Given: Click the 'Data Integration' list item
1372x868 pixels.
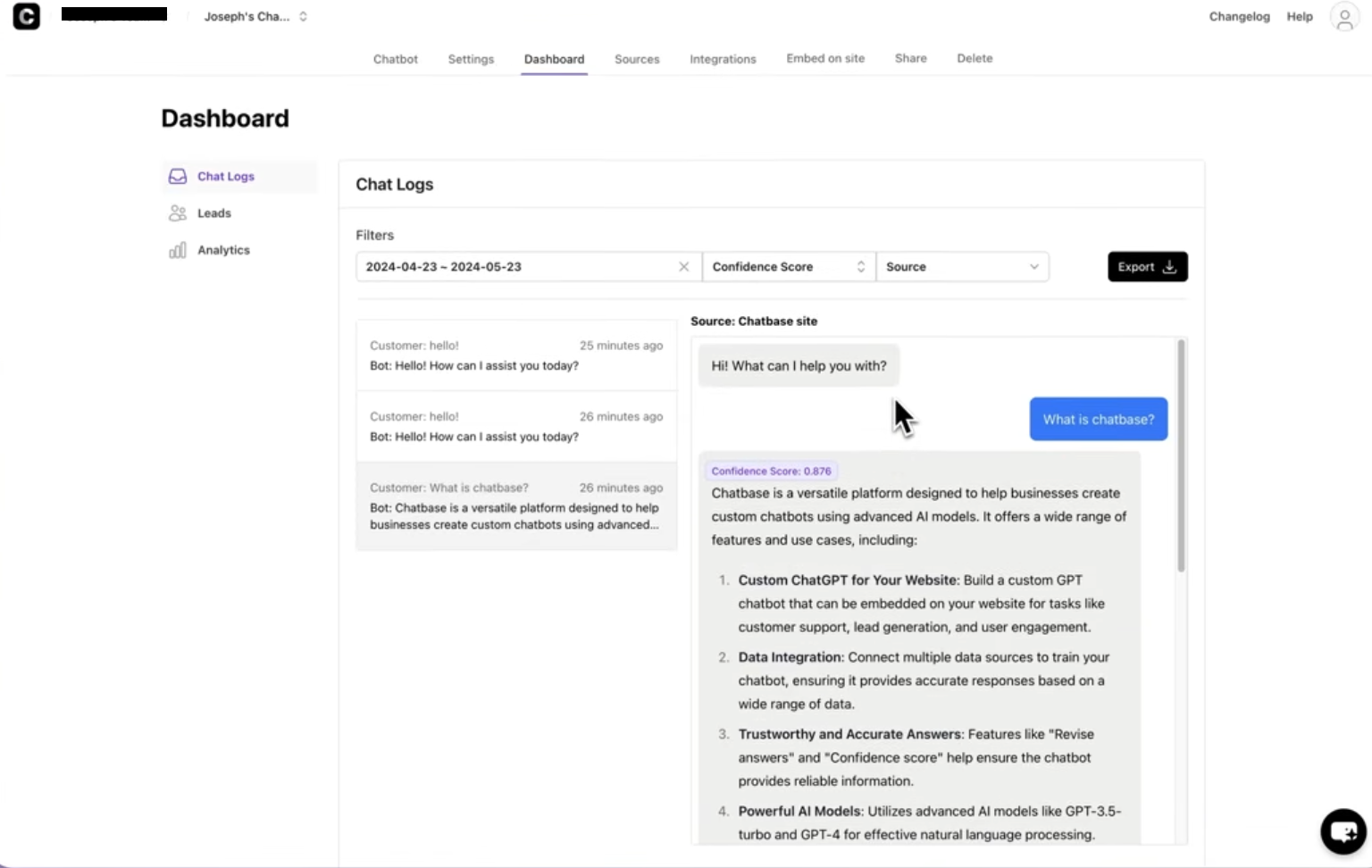Looking at the screenshot, I should point(916,680).
